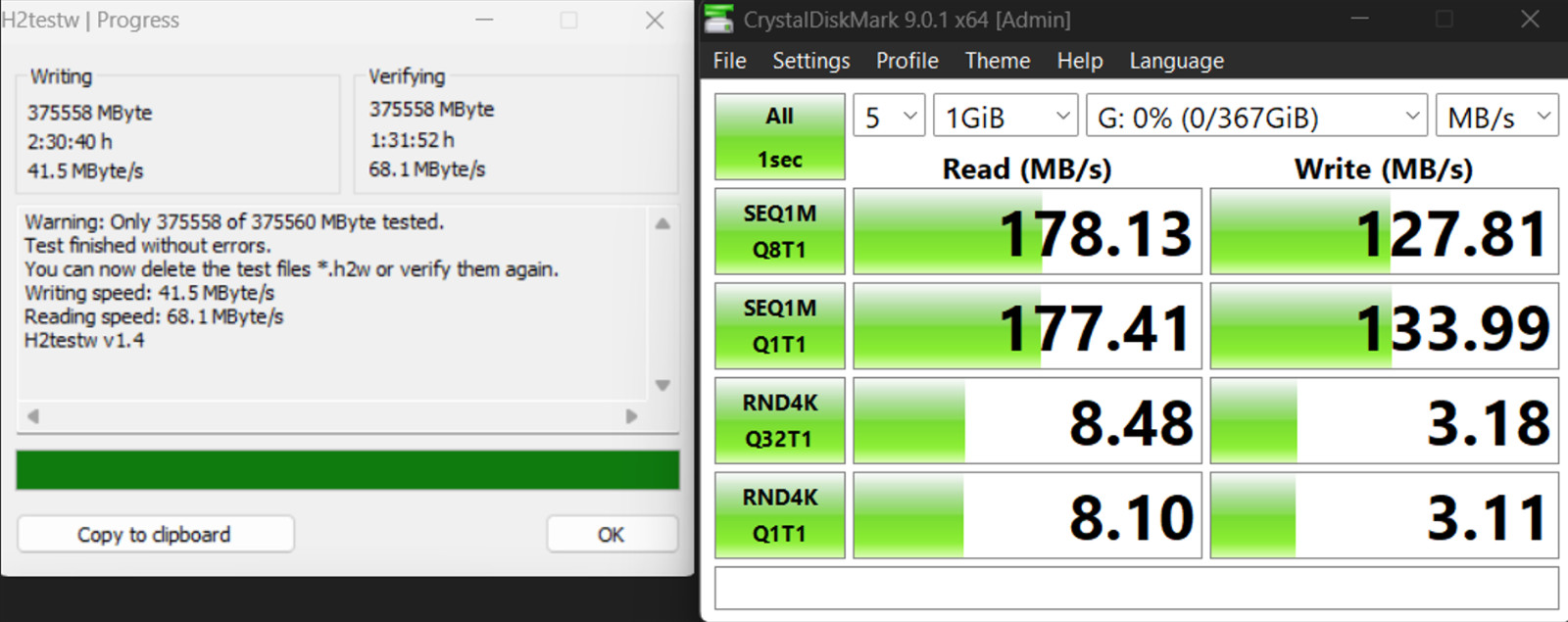The width and height of the screenshot is (1568, 622).
Task: Open the test count dropdown showing 5
Action: point(889,116)
